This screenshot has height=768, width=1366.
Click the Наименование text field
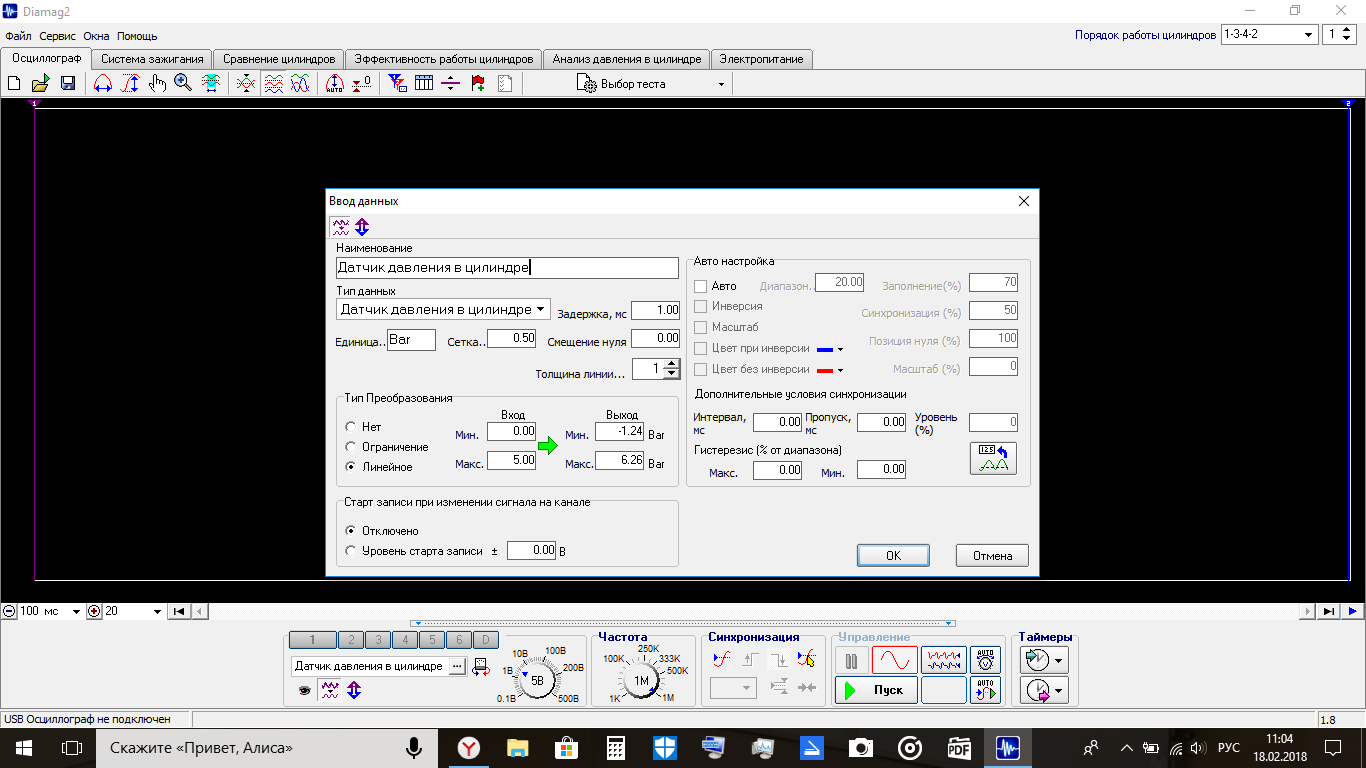click(508, 268)
